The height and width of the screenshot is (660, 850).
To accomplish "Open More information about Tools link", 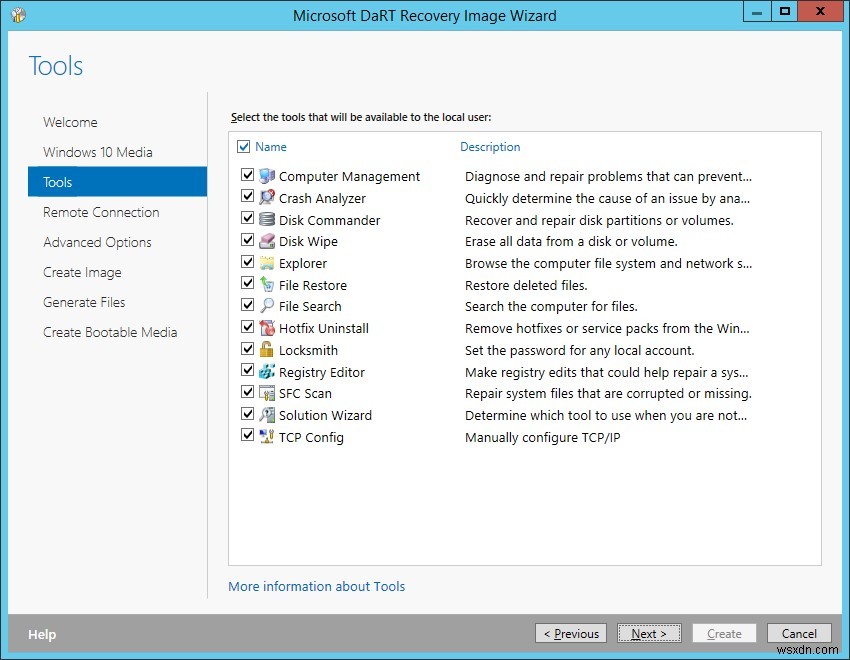I will (317, 586).
